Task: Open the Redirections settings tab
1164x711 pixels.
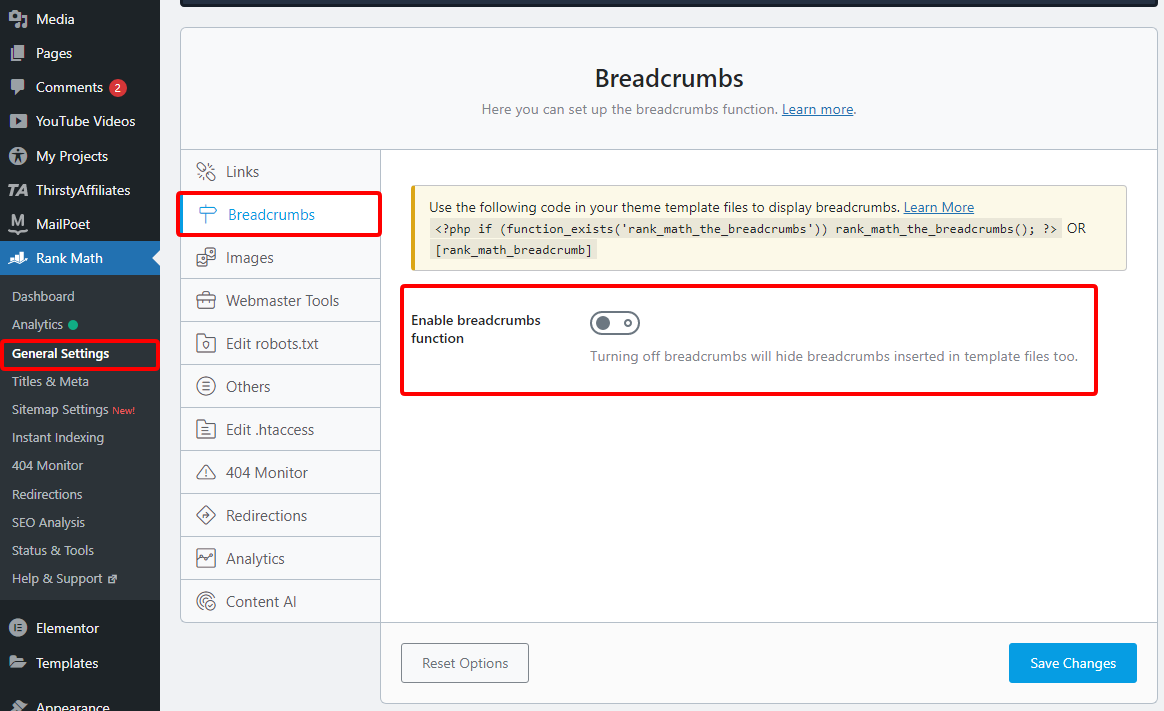Action: (281, 516)
